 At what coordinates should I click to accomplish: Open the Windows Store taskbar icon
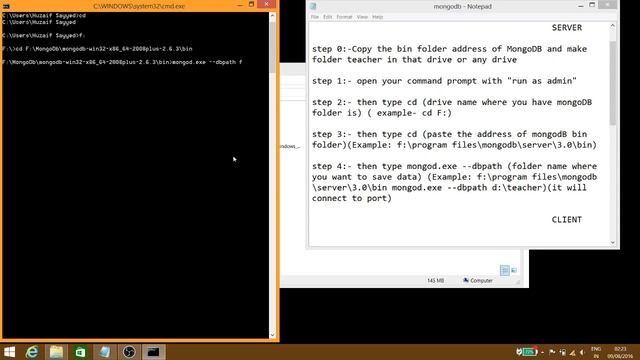coord(80,352)
